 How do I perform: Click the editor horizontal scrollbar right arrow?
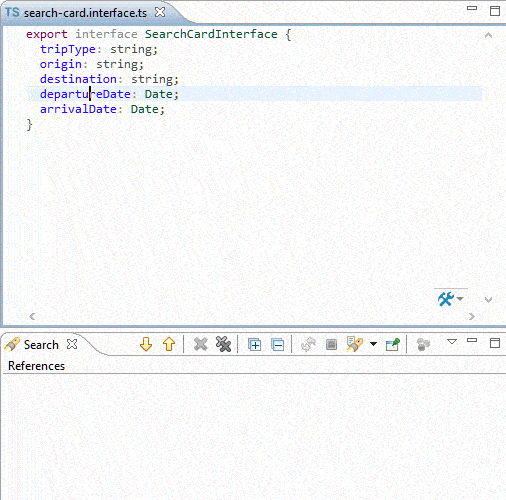click(472, 316)
